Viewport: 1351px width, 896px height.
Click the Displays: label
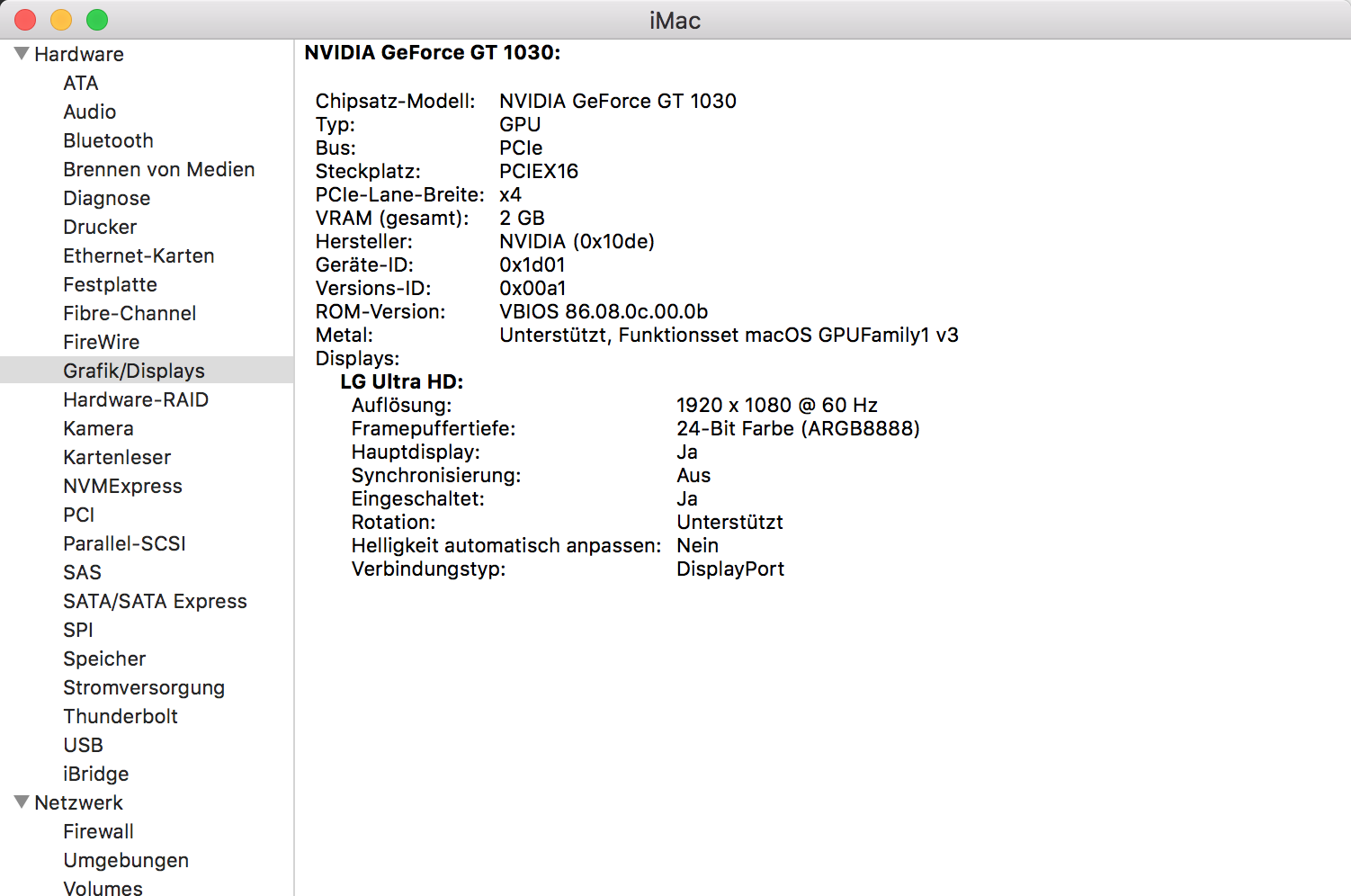click(x=357, y=358)
